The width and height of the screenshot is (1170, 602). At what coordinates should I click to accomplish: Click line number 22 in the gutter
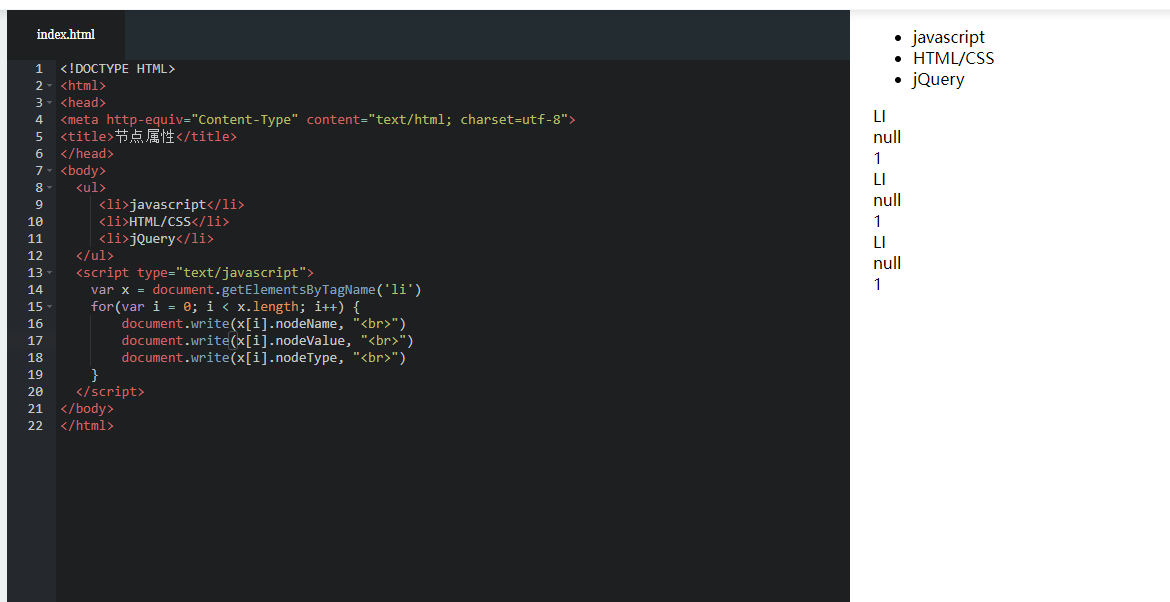(35, 425)
